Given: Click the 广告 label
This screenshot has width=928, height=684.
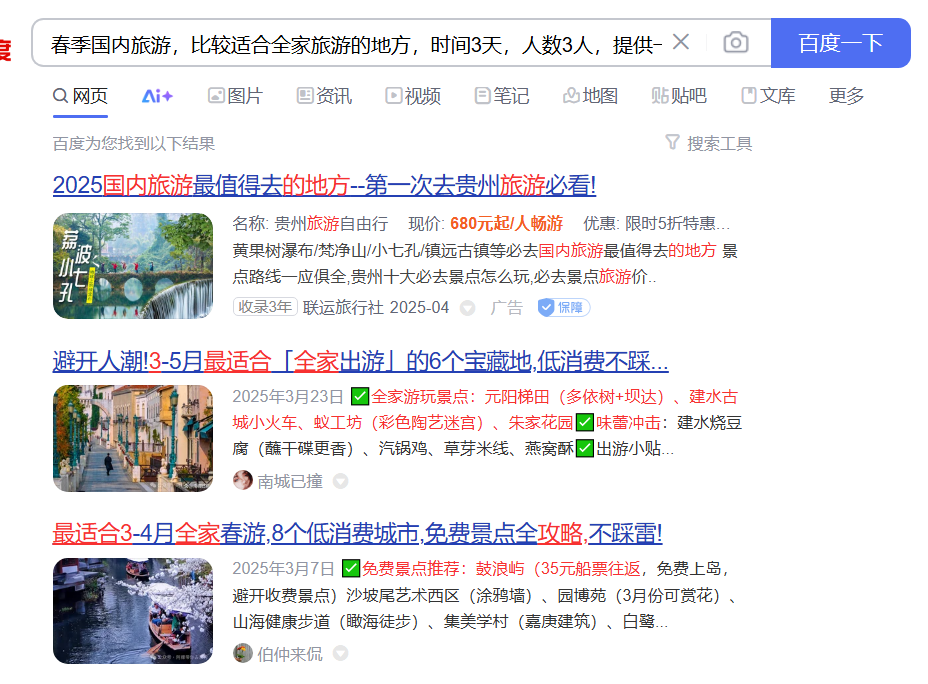Looking at the screenshot, I should coord(507,307).
